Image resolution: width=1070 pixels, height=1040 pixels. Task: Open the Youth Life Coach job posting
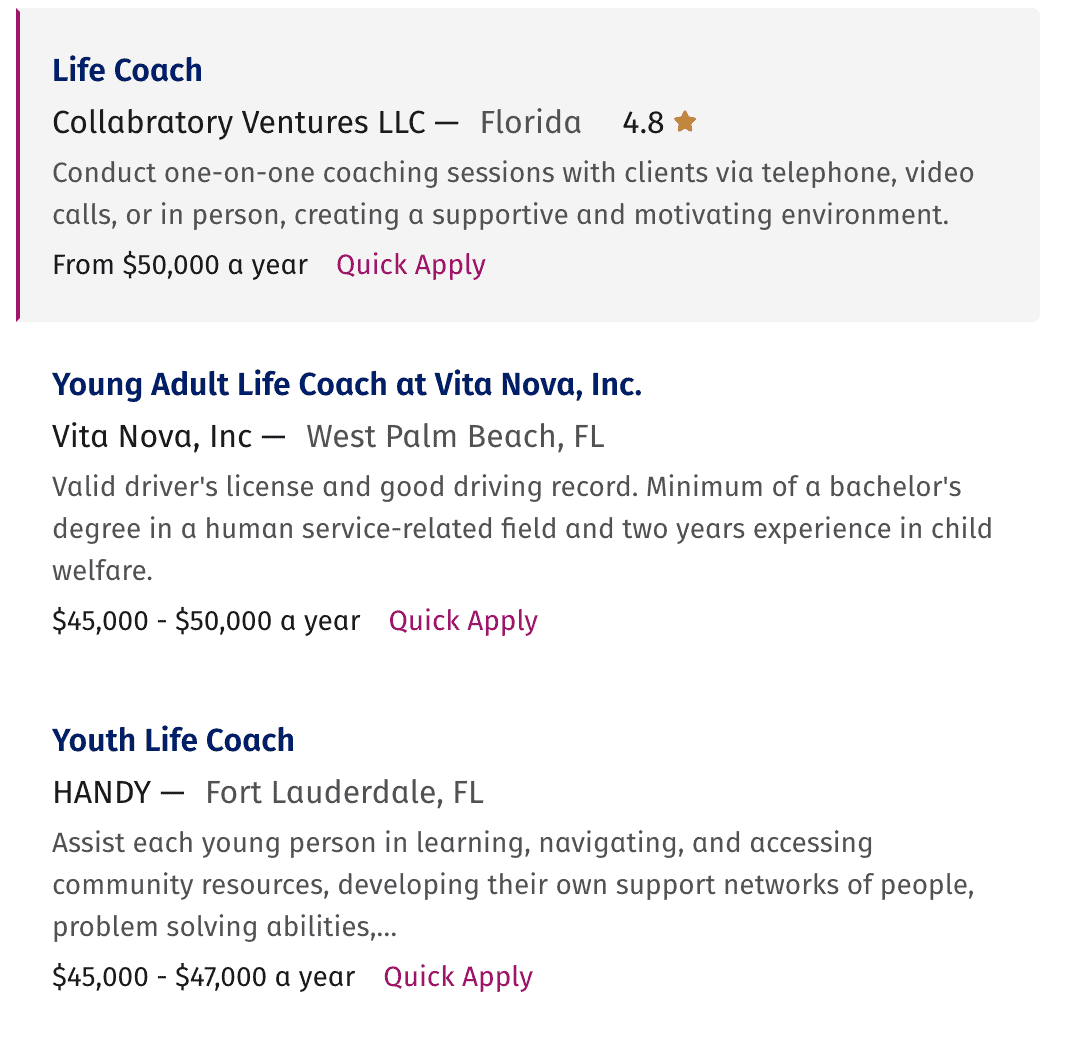172,740
